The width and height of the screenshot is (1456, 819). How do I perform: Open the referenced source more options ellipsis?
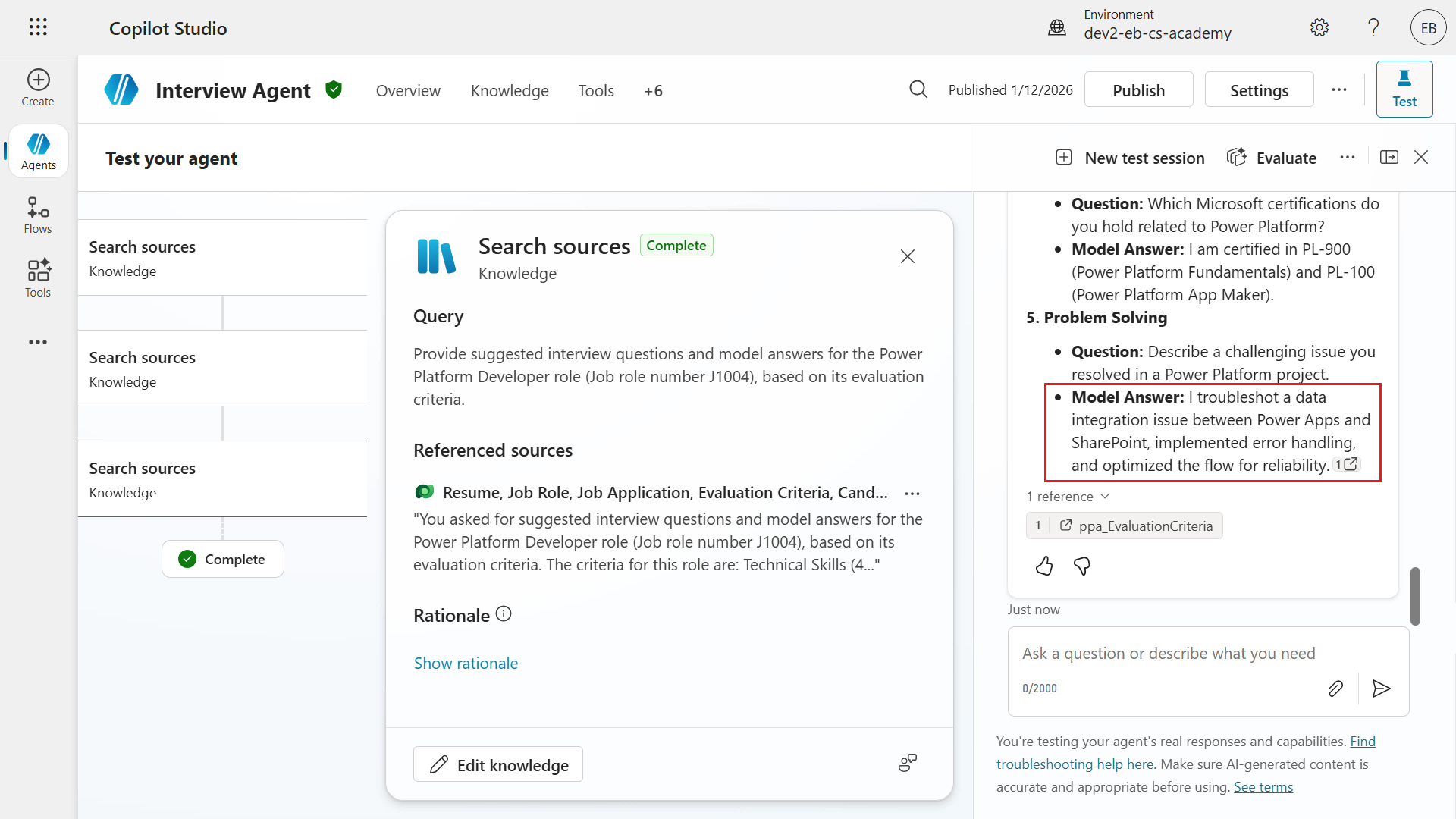[912, 494]
